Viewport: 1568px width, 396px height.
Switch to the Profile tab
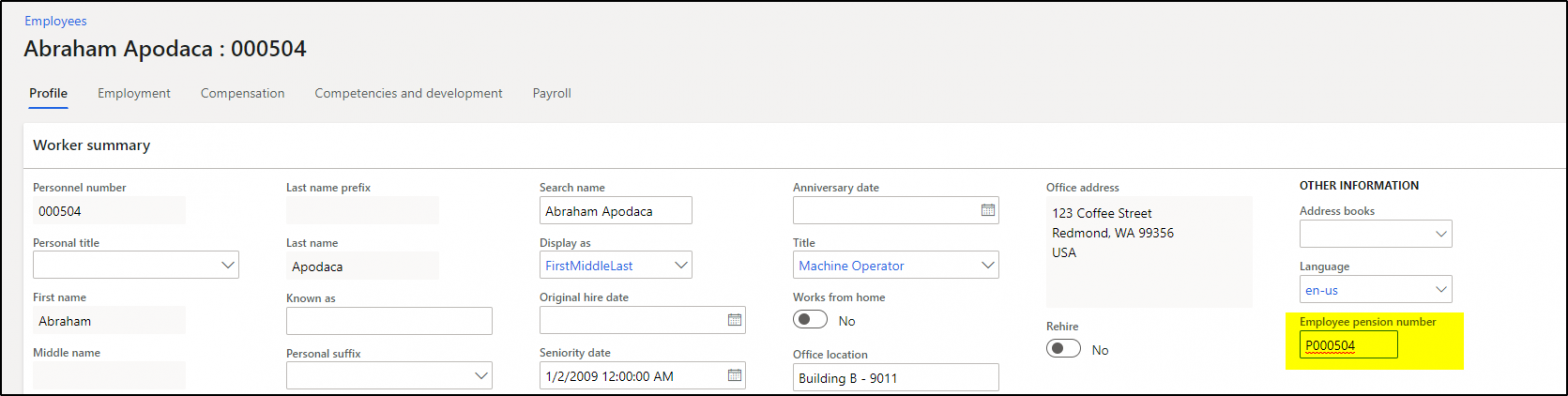pyautogui.click(x=48, y=93)
